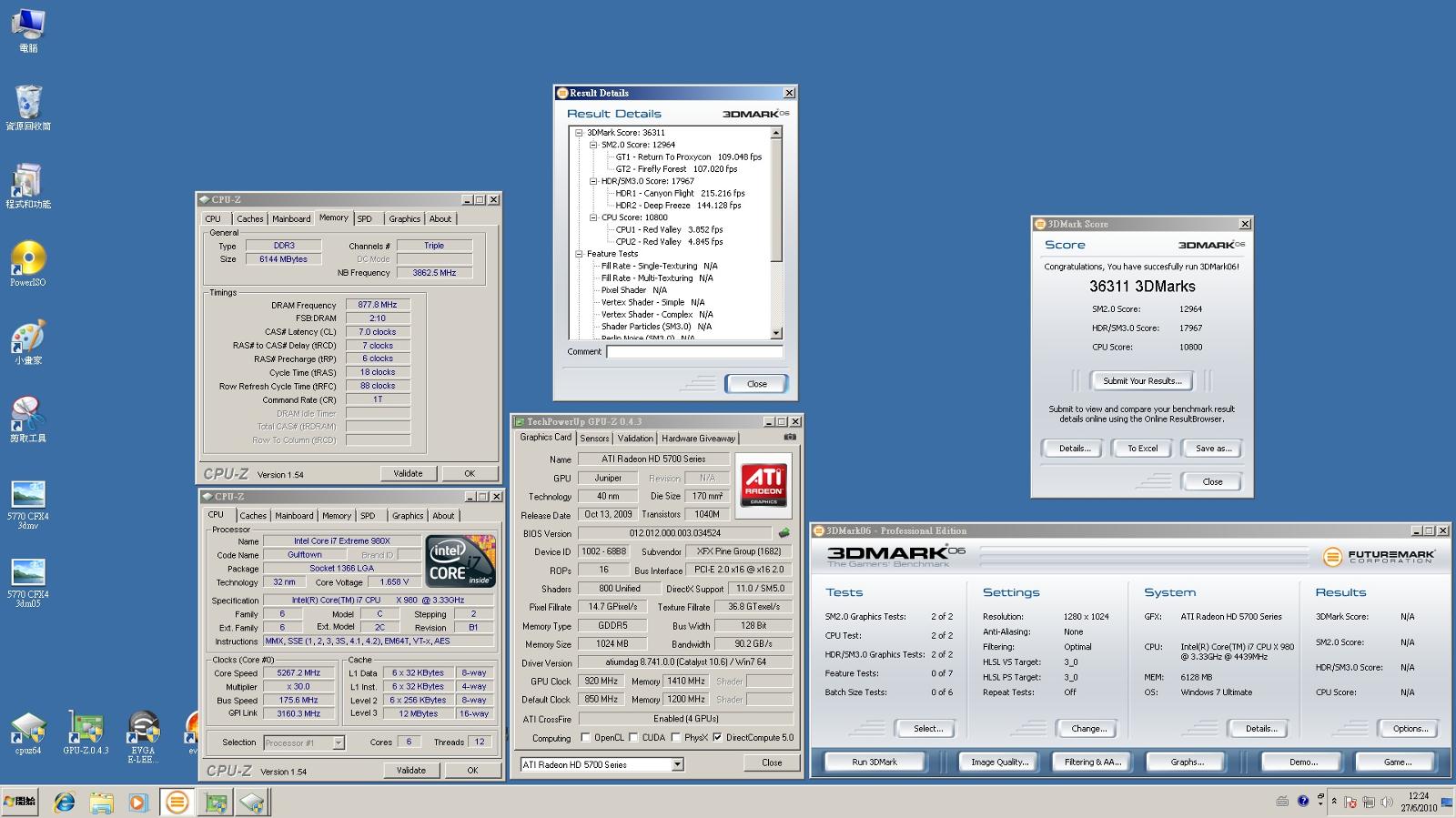This screenshot has height=818, width=1456.
Task: Select the PowerISO desktop shortcut
Action: click(27, 264)
